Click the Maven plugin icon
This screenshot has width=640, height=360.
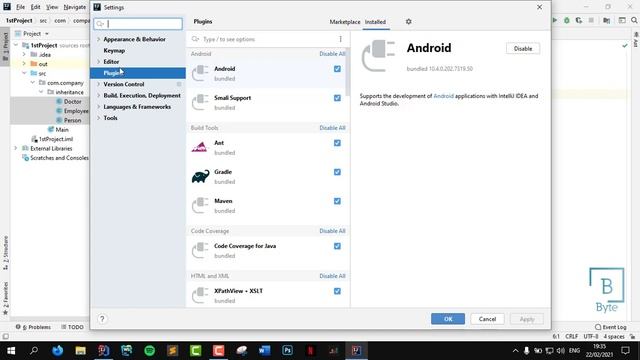pos(200,205)
